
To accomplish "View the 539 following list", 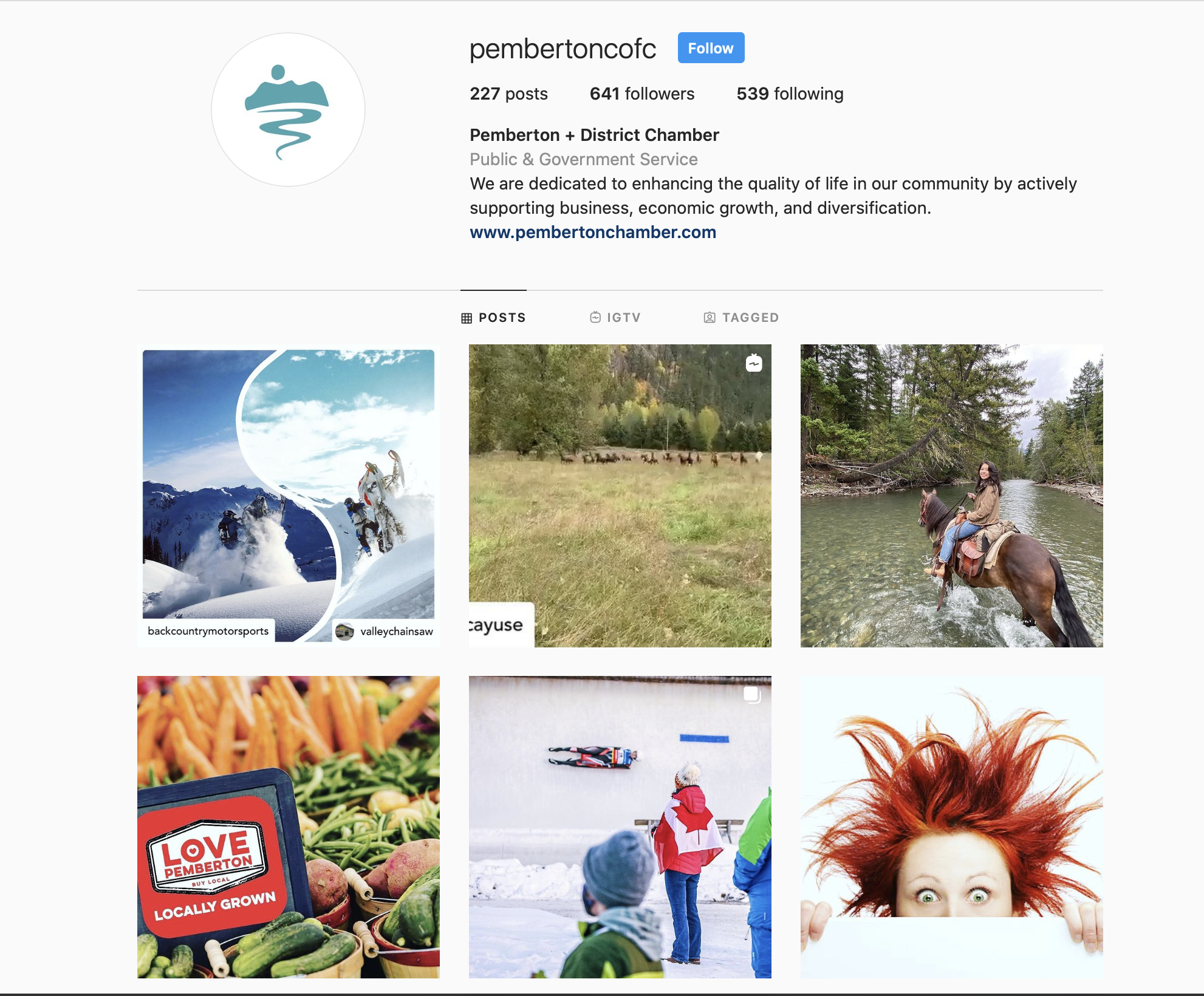I will 790,94.
